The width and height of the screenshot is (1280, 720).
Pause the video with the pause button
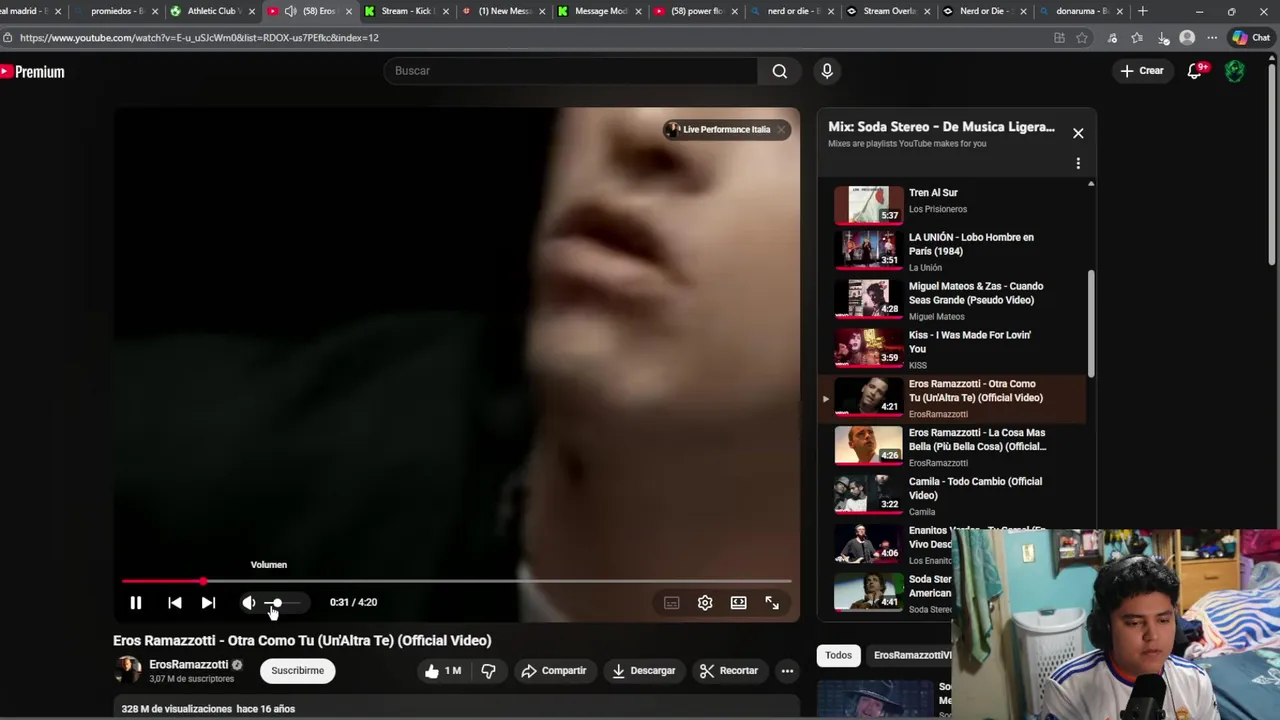pos(136,603)
